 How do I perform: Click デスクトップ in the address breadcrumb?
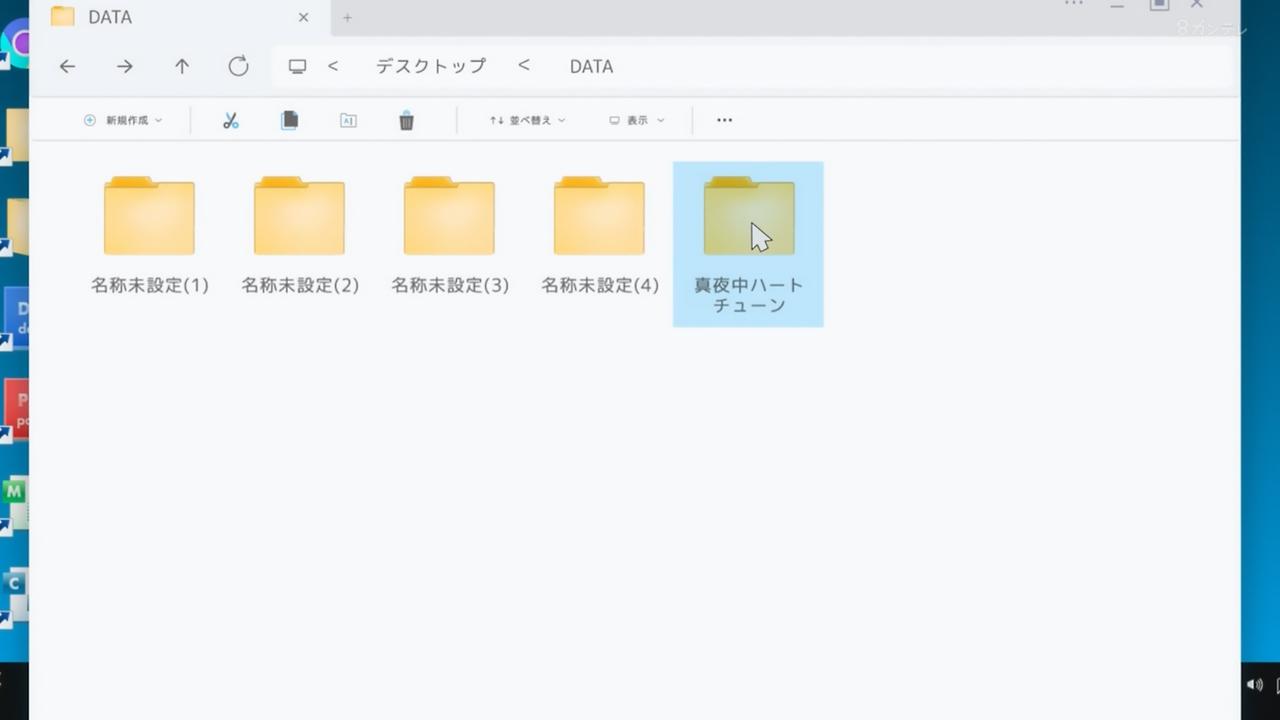[430, 66]
